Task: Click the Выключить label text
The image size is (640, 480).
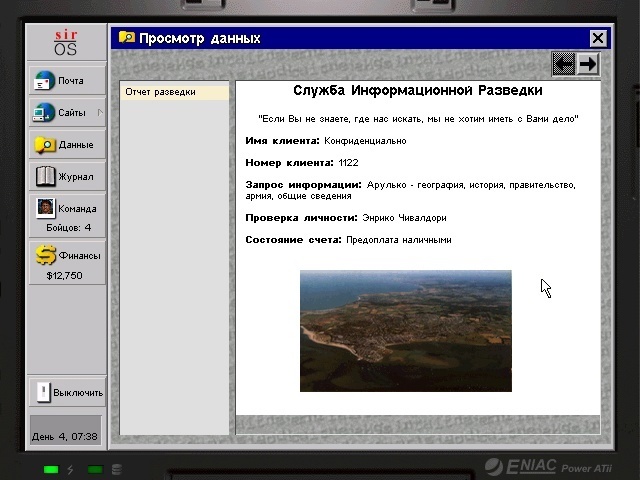Action: click(78, 393)
